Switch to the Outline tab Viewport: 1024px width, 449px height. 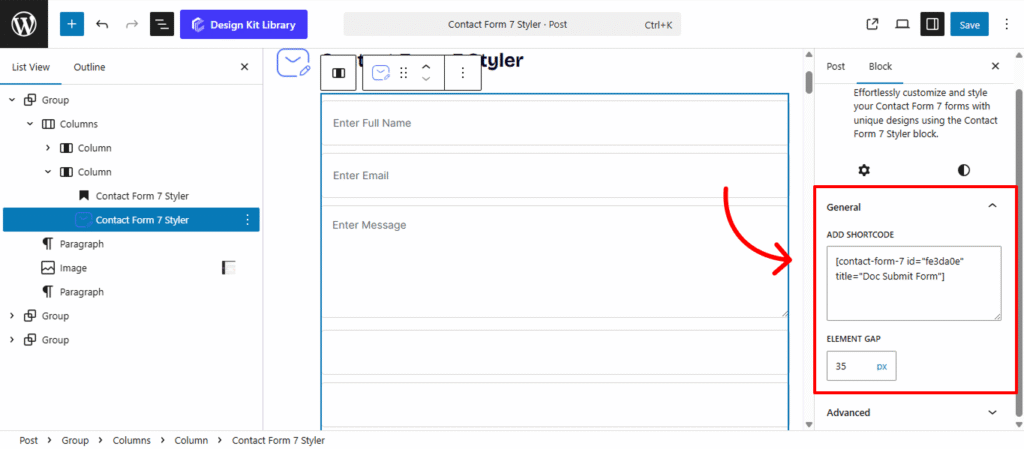pos(89,67)
